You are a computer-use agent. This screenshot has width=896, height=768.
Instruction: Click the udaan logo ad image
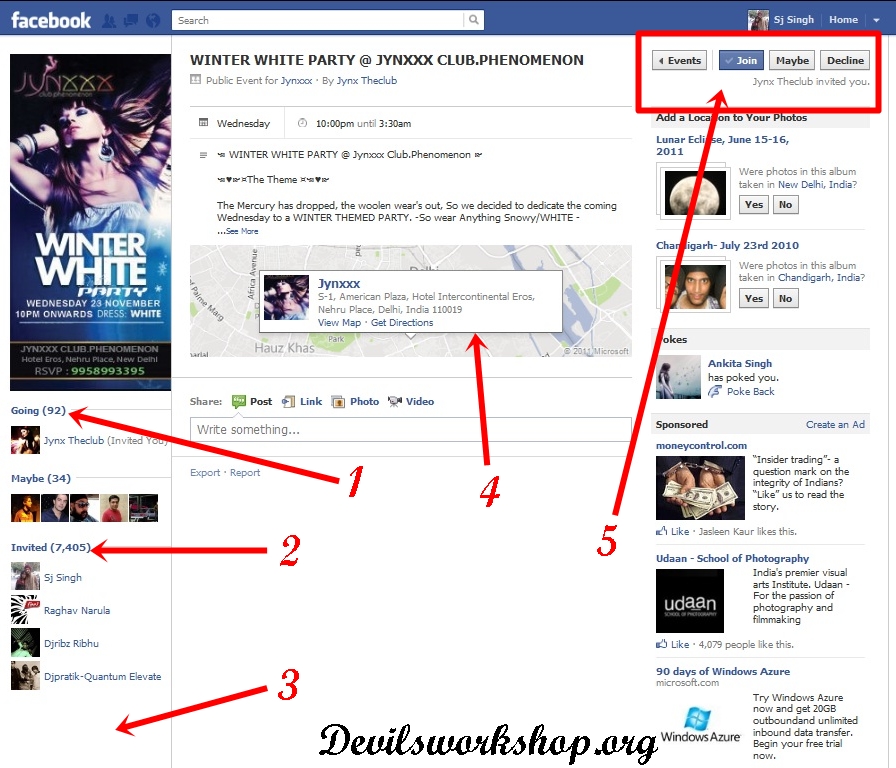pyautogui.click(x=690, y=601)
